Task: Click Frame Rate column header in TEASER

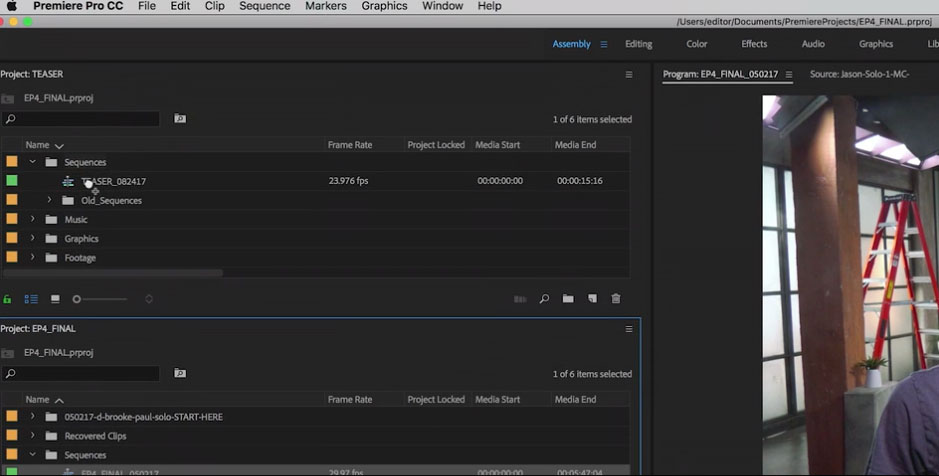Action: coord(350,145)
